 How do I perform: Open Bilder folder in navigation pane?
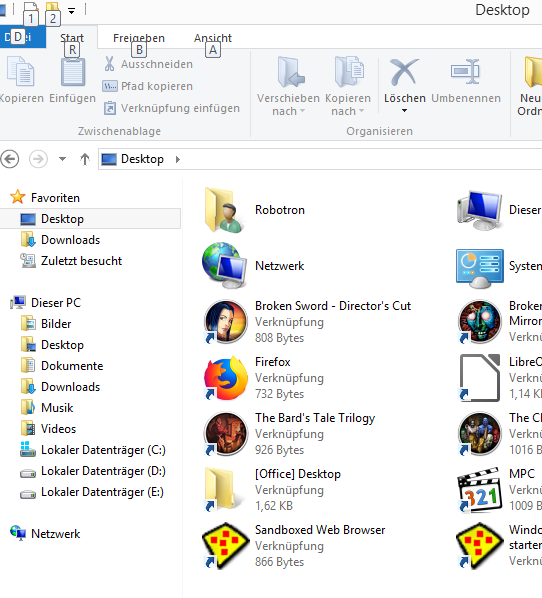56,323
